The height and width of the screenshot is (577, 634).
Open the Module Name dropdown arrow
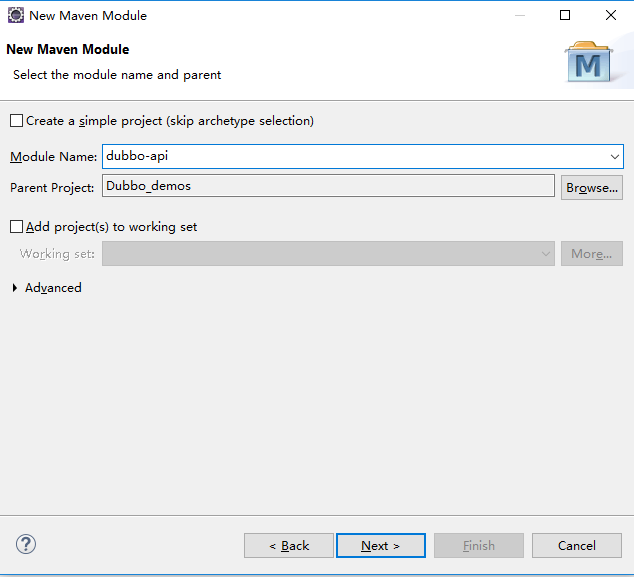615,156
